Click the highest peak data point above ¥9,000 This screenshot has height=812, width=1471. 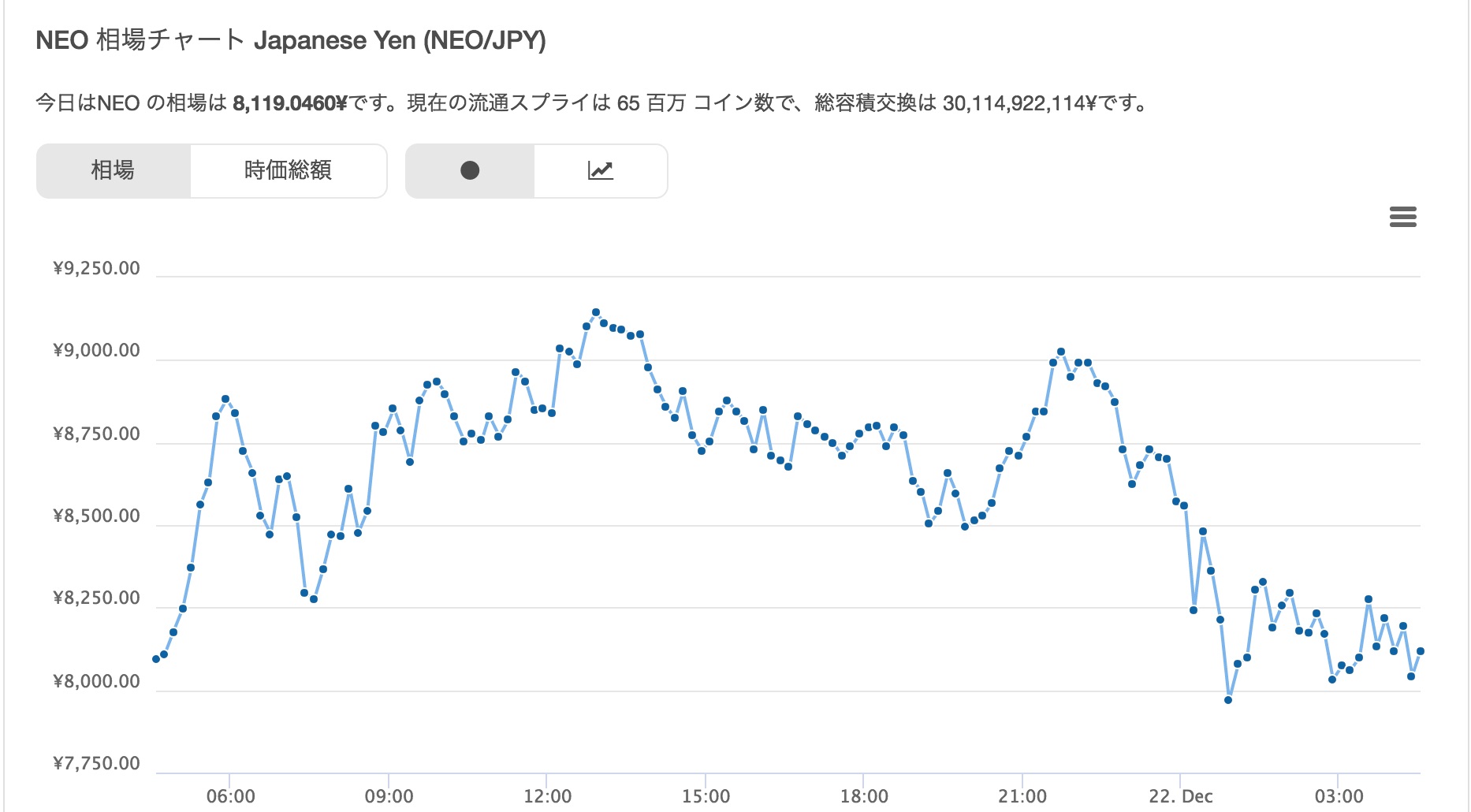(596, 312)
